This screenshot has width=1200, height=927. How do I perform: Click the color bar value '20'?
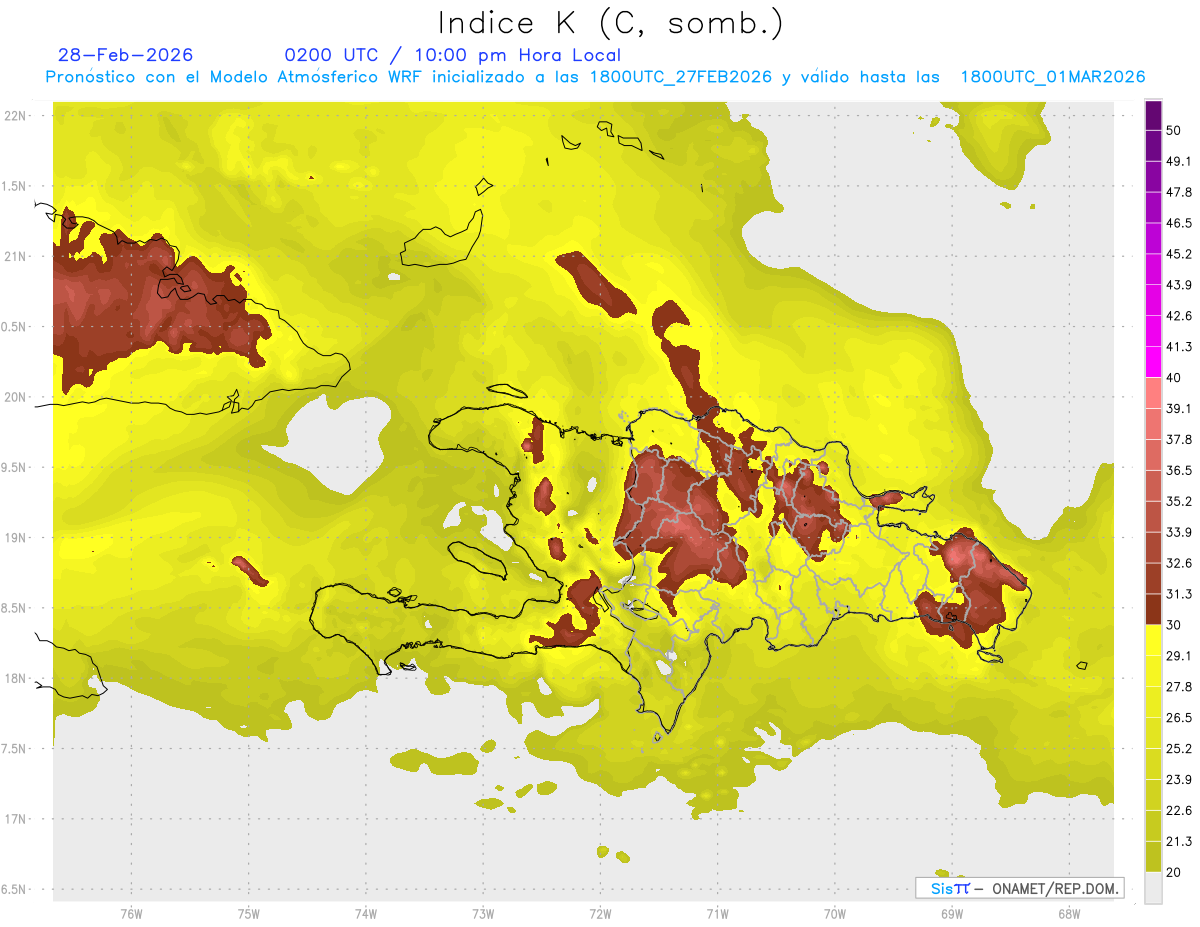pyautogui.click(x=1175, y=872)
